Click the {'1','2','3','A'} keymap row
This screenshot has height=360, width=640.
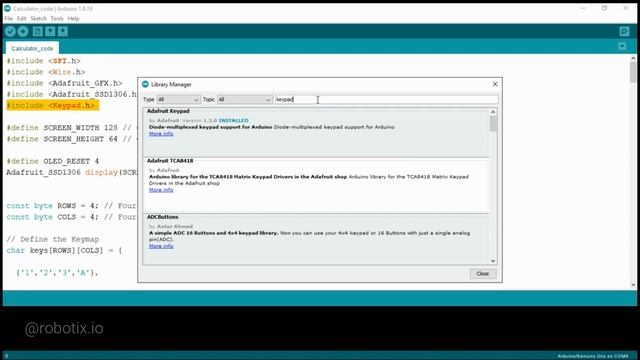pyautogui.click(x=57, y=273)
